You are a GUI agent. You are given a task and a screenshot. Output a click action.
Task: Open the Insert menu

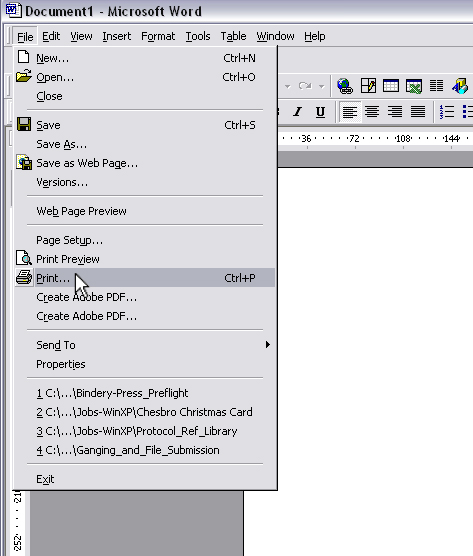(117, 36)
